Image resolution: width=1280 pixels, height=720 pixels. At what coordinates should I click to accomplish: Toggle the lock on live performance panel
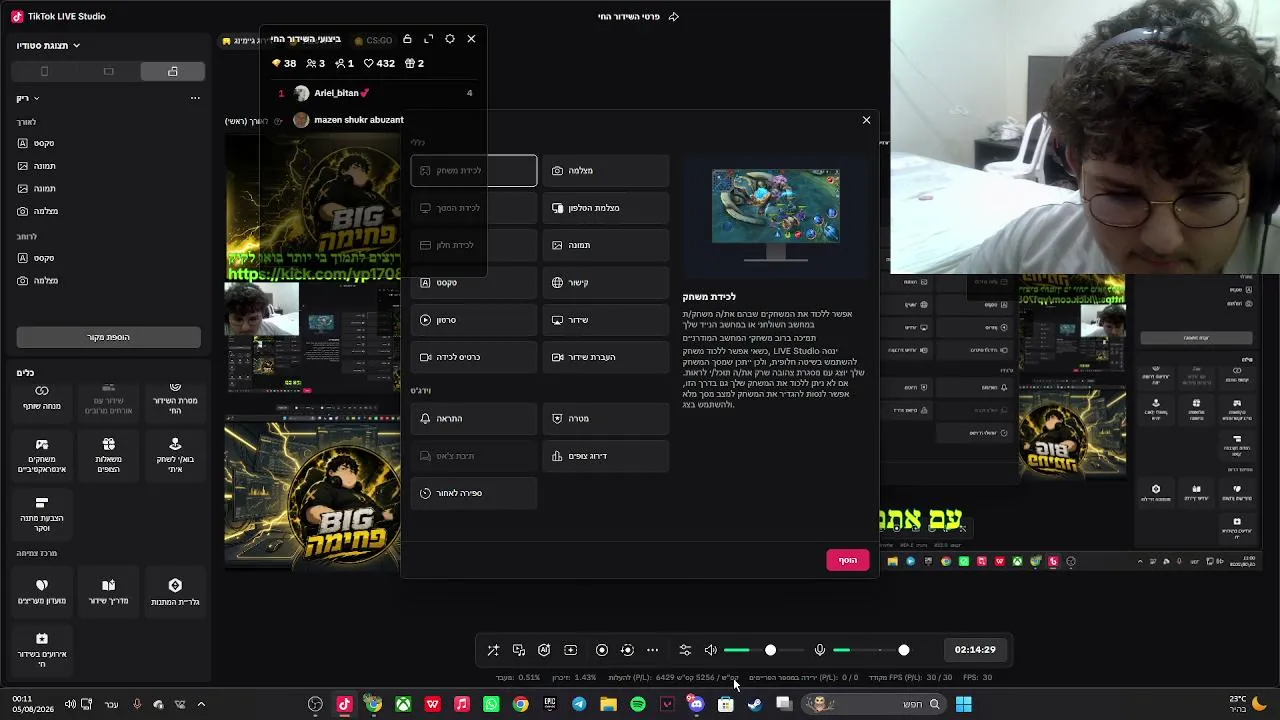pyautogui.click(x=407, y=39)
